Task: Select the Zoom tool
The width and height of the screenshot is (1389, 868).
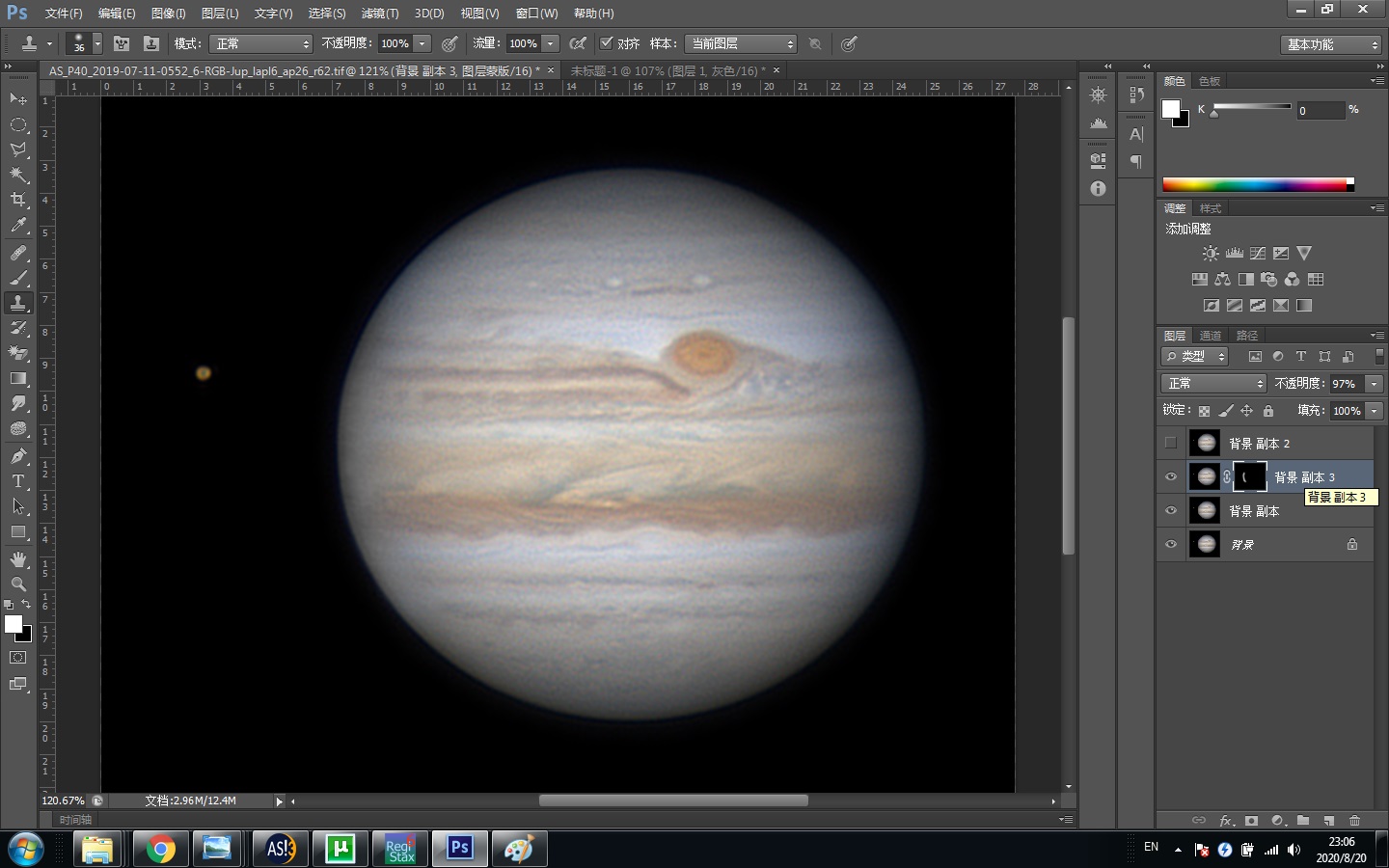Action: [17, 583]
